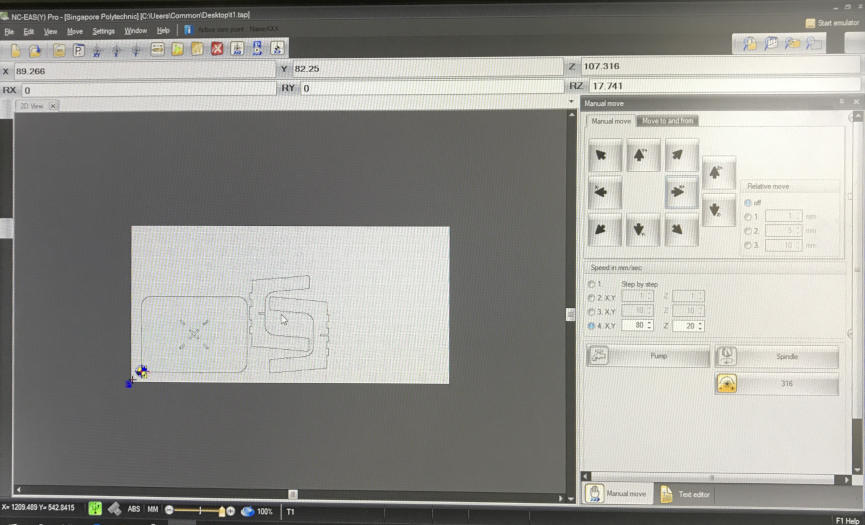Click the new file icon in toolbar
Image resolution: width=865 pixels, height=525 pixels.
click(x=15, y=51)
